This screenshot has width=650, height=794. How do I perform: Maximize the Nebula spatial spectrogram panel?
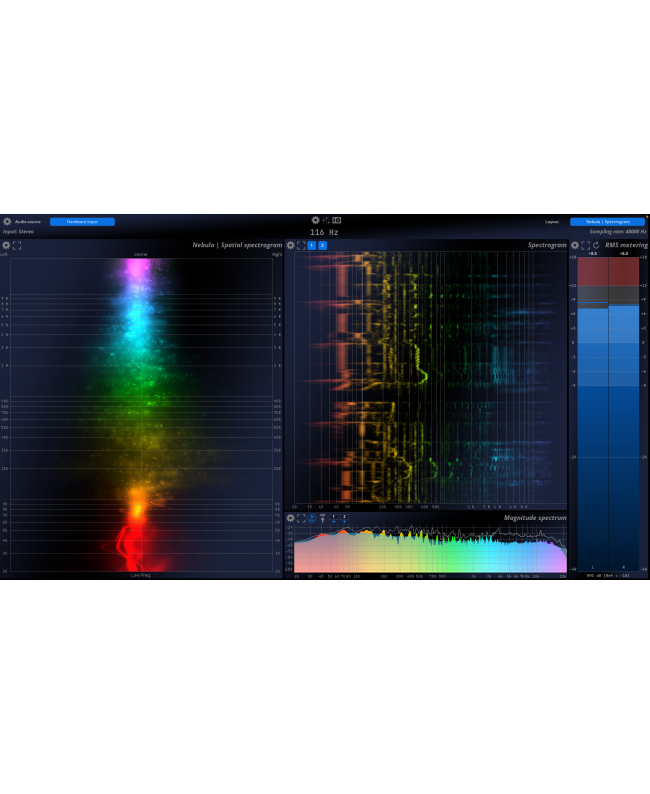17,245
